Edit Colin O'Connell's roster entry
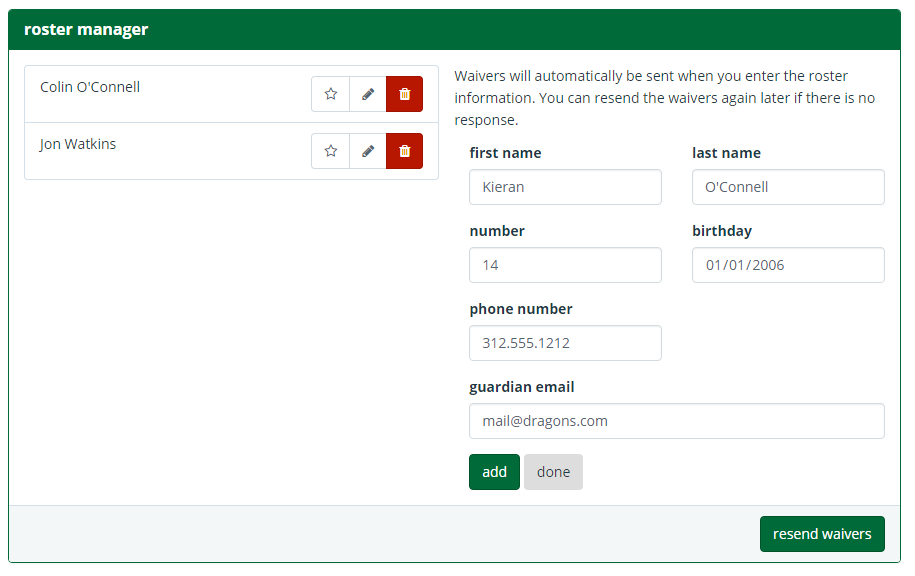Image resolution: width=915 pixels, height=576 pixels. click(368, 94)
